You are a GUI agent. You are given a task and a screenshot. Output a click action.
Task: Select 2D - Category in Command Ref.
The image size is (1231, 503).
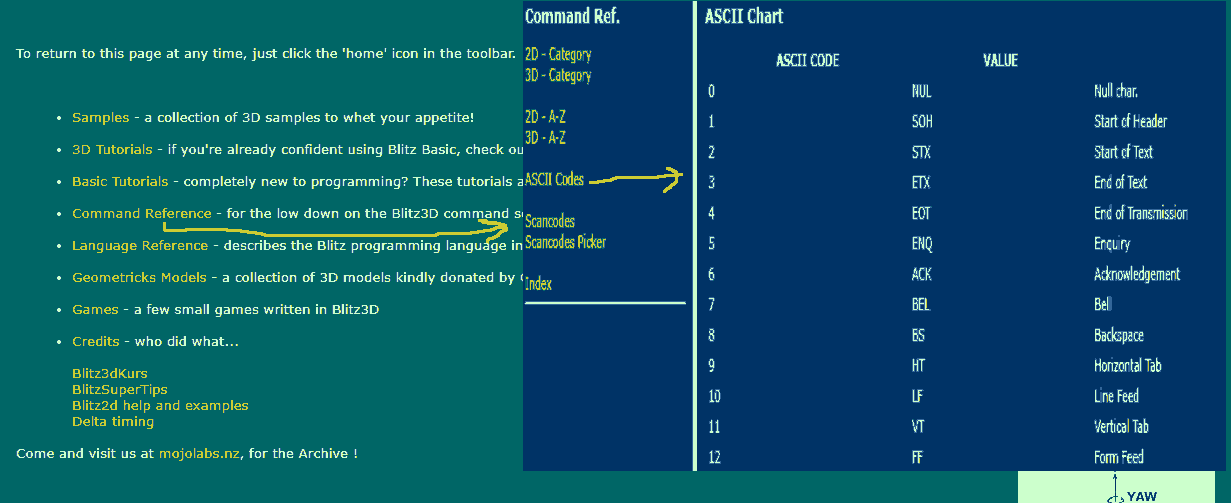[558, 55]
